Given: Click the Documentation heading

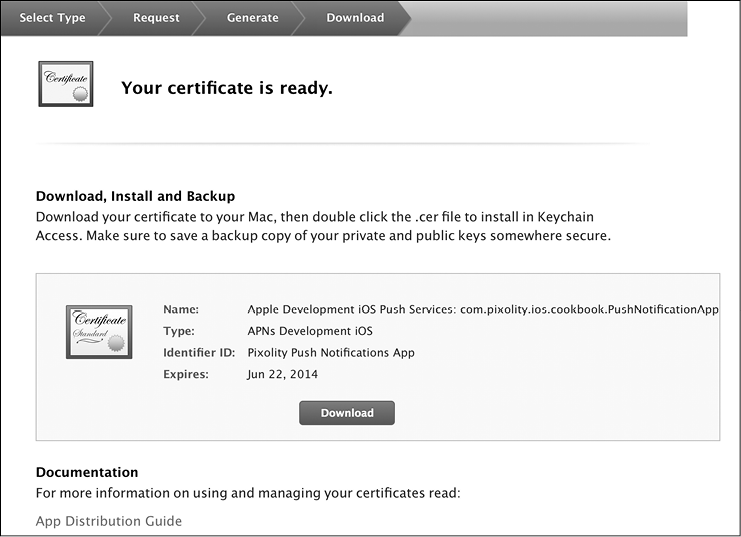Looking at the screenshot, I should coord(87,472).
